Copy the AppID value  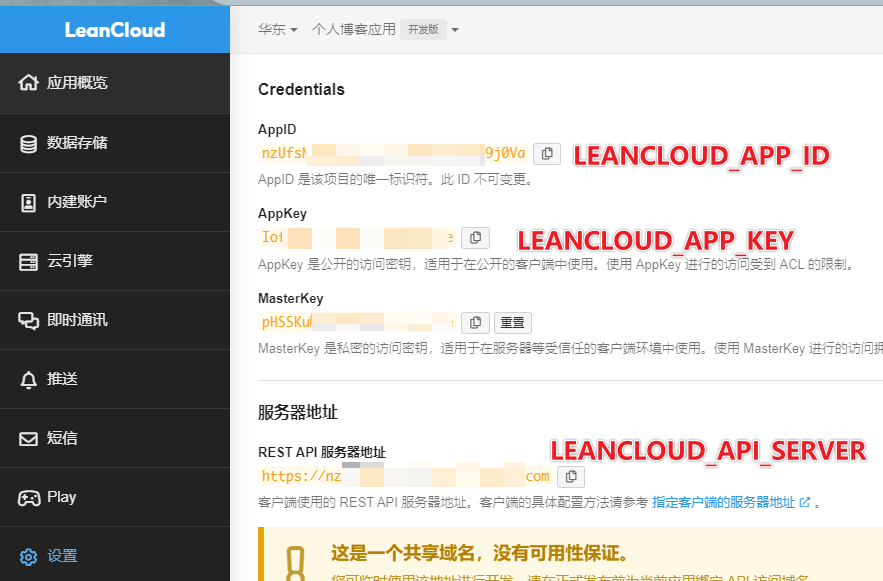tap(546, 153)
